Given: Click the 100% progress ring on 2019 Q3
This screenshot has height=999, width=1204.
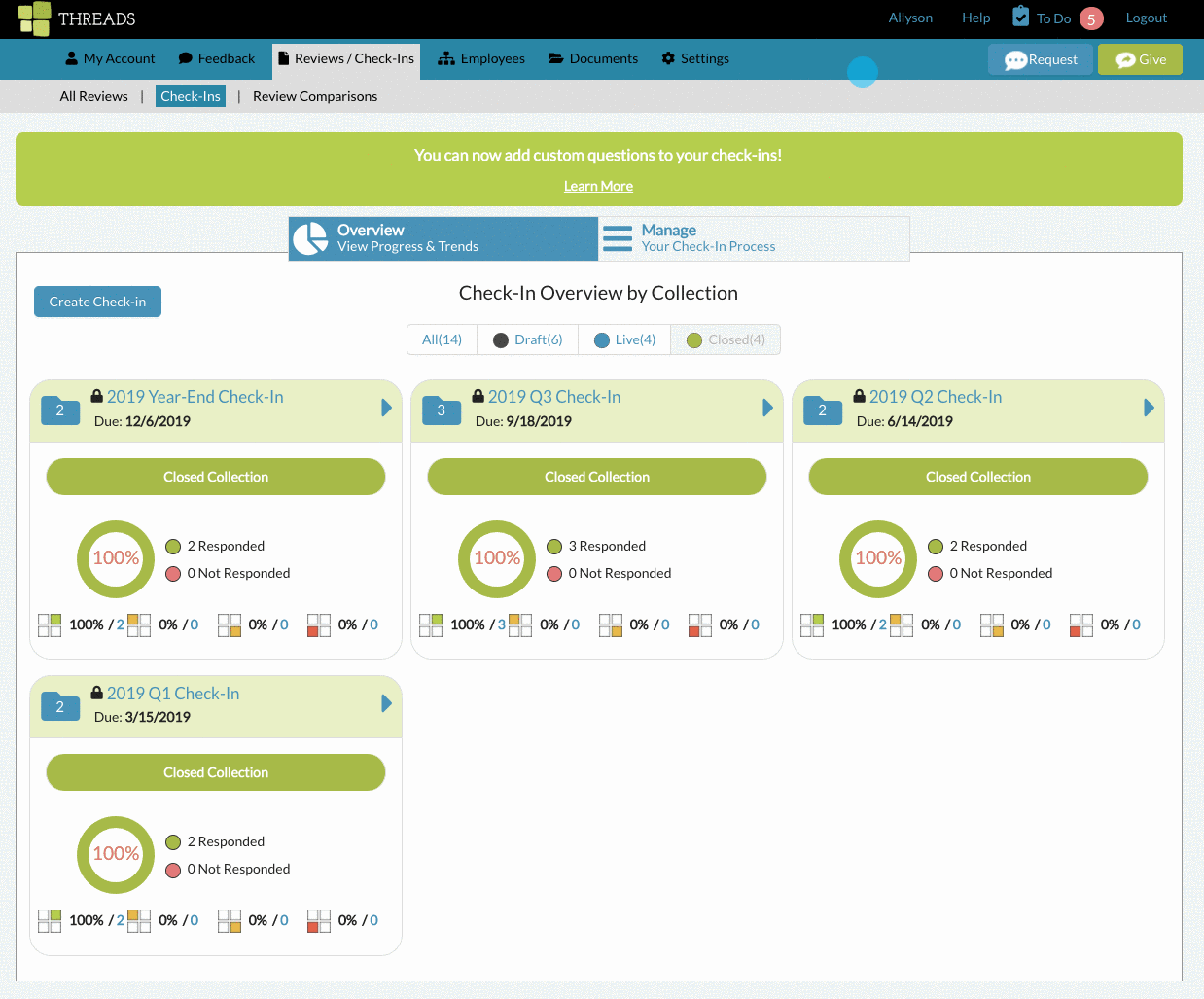Looking at the screenshot, I should tap(497, 558).
